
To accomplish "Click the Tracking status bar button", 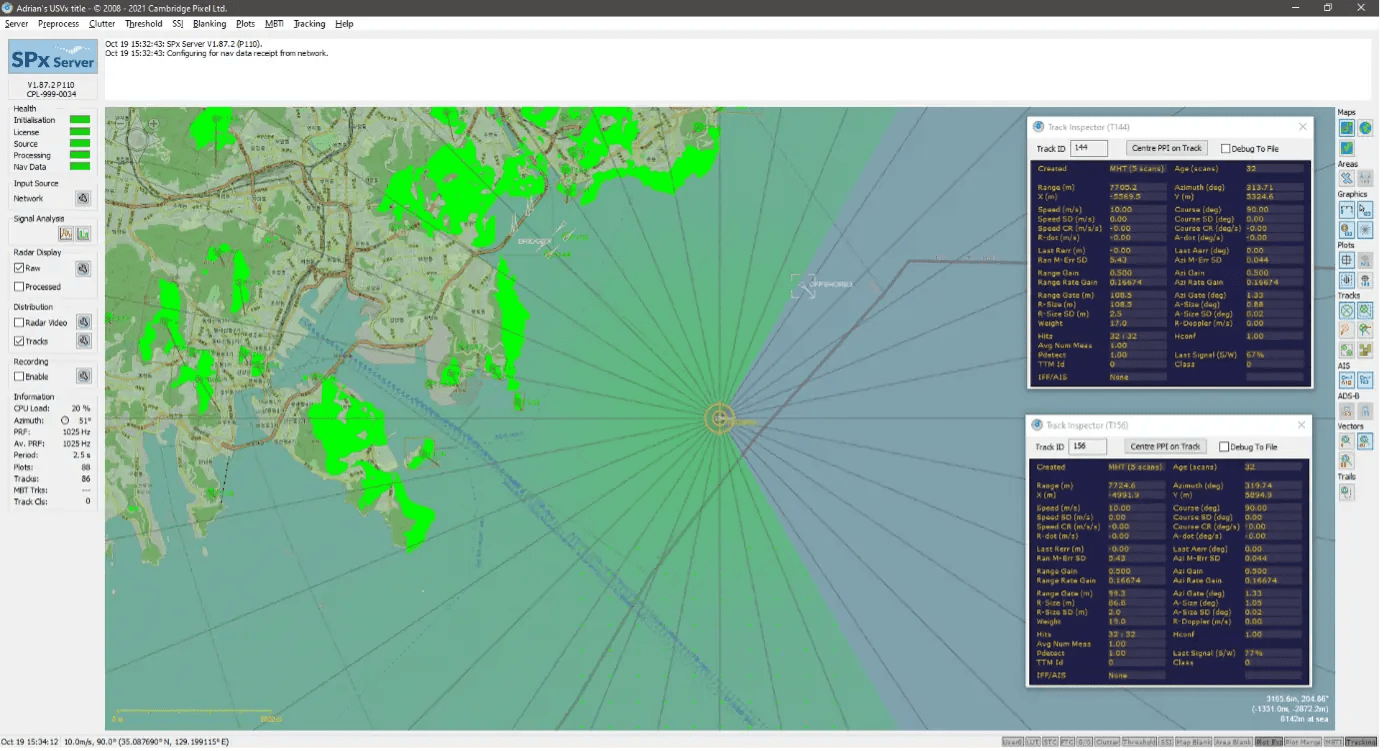I will click(x=1360, y=743).
